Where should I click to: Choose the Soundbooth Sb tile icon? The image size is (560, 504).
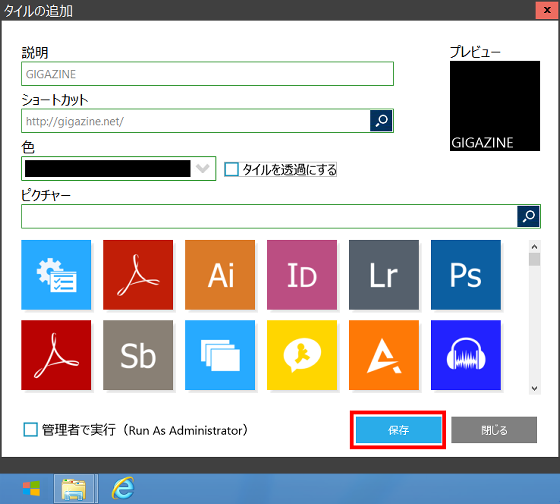pyautogui.click(x=138, y=355)
